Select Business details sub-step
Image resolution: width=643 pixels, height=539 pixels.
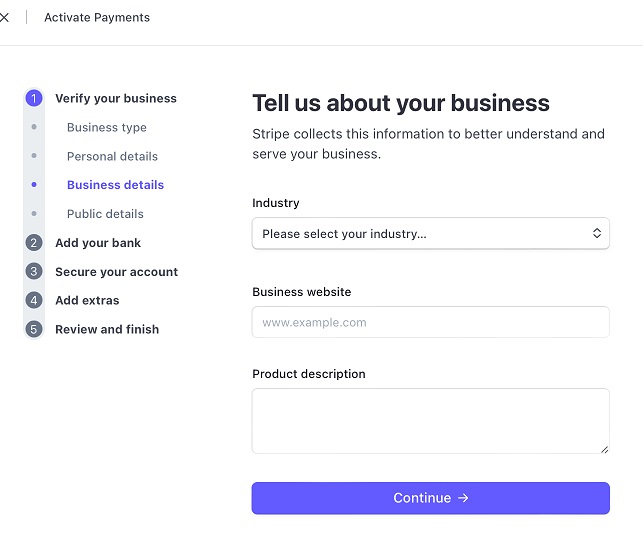(115, 185)
